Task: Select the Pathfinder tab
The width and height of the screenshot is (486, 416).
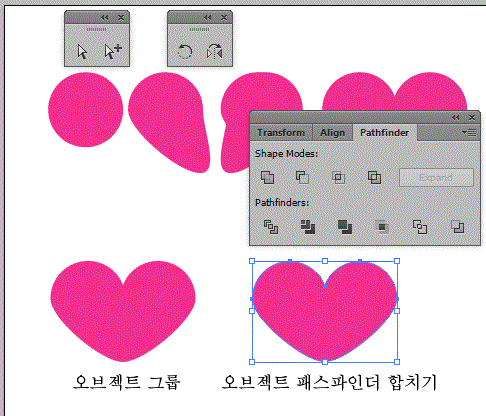Action: [384, 132]
